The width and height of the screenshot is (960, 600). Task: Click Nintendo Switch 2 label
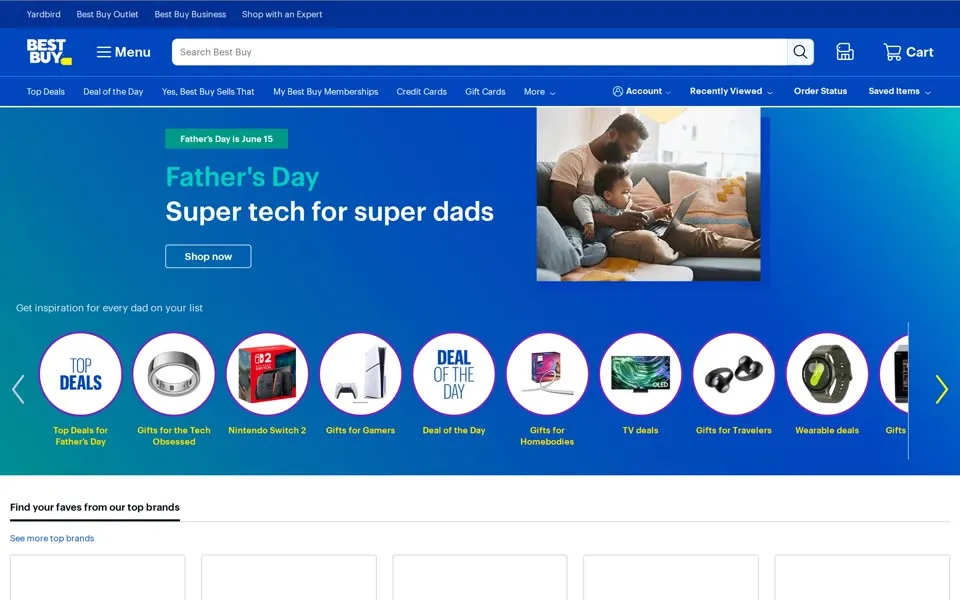point(267,430)
